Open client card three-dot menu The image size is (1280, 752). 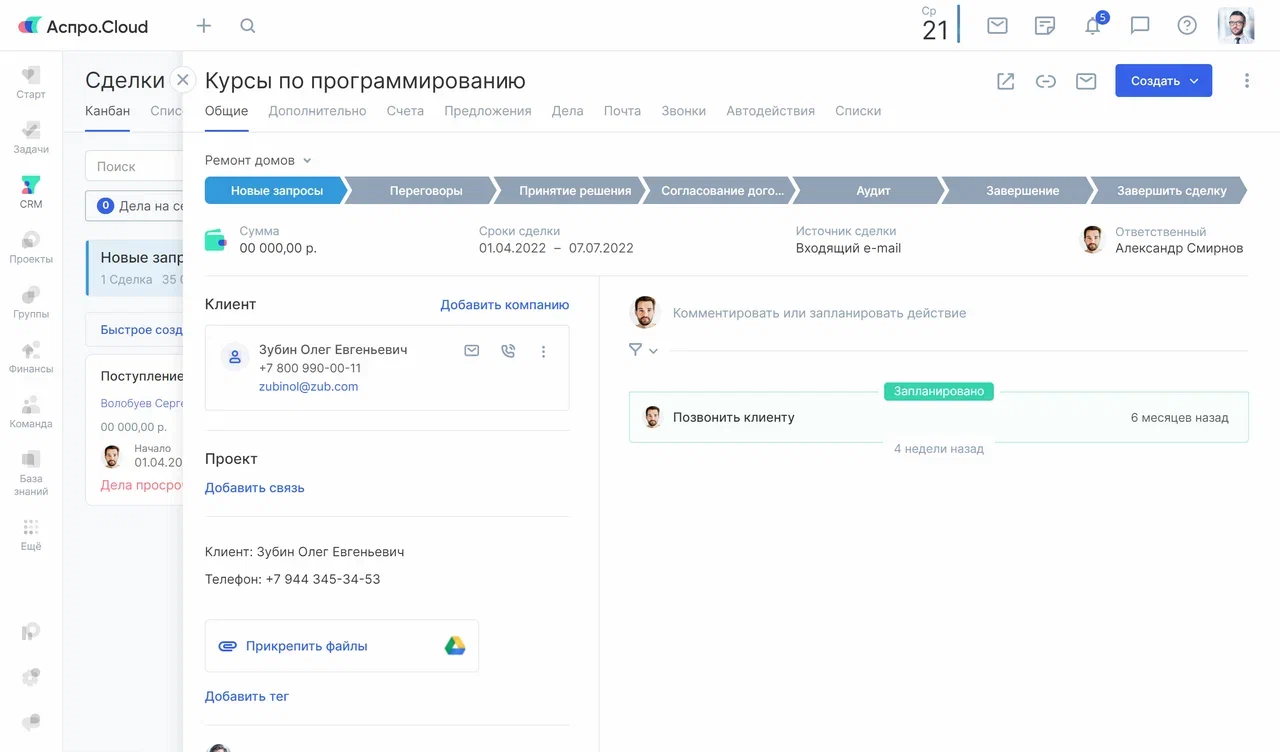544,351
